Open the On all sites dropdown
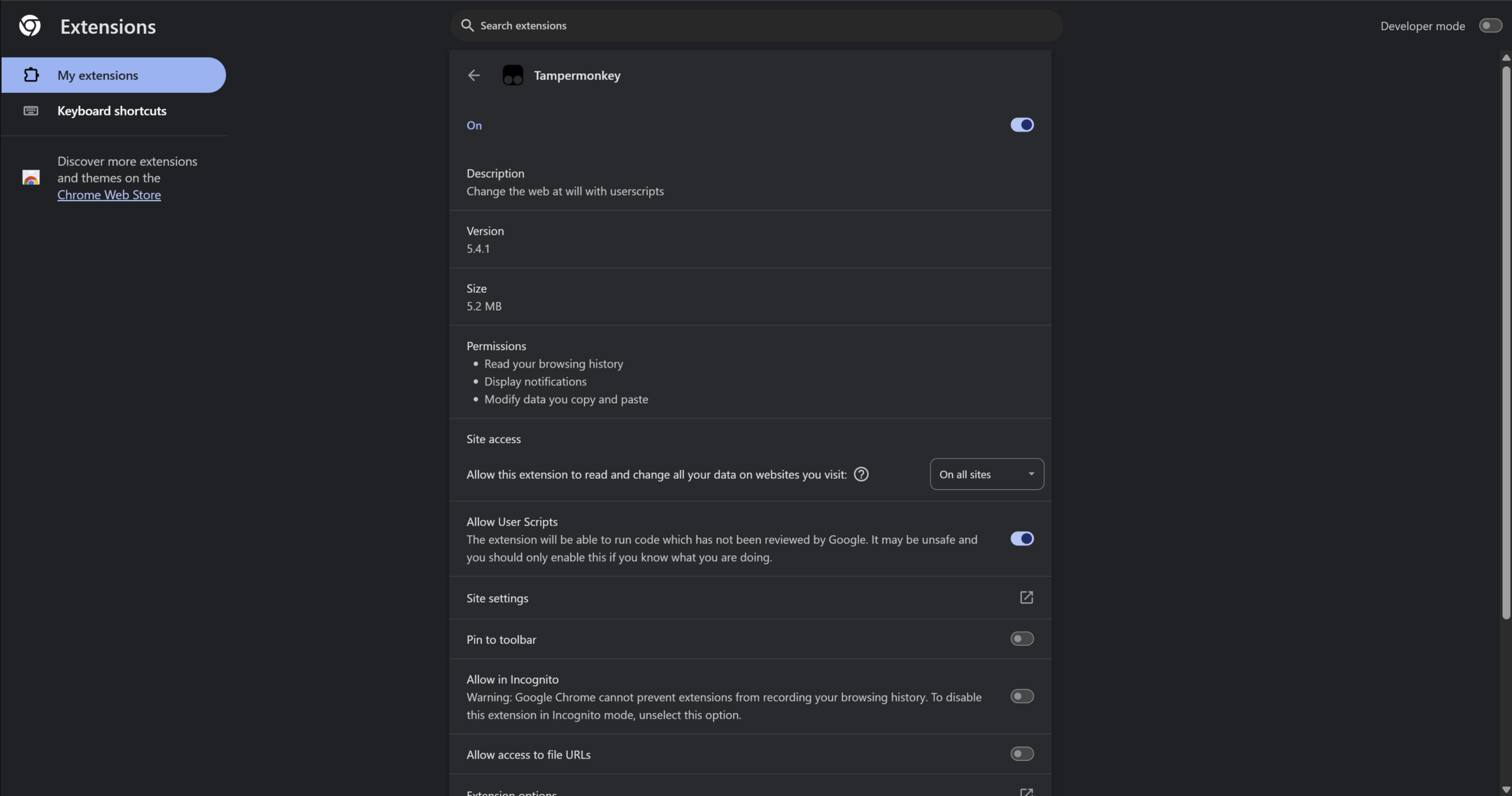Viewport: 1512px width, 796px height. pyautogui.click(x=987, y=474)
